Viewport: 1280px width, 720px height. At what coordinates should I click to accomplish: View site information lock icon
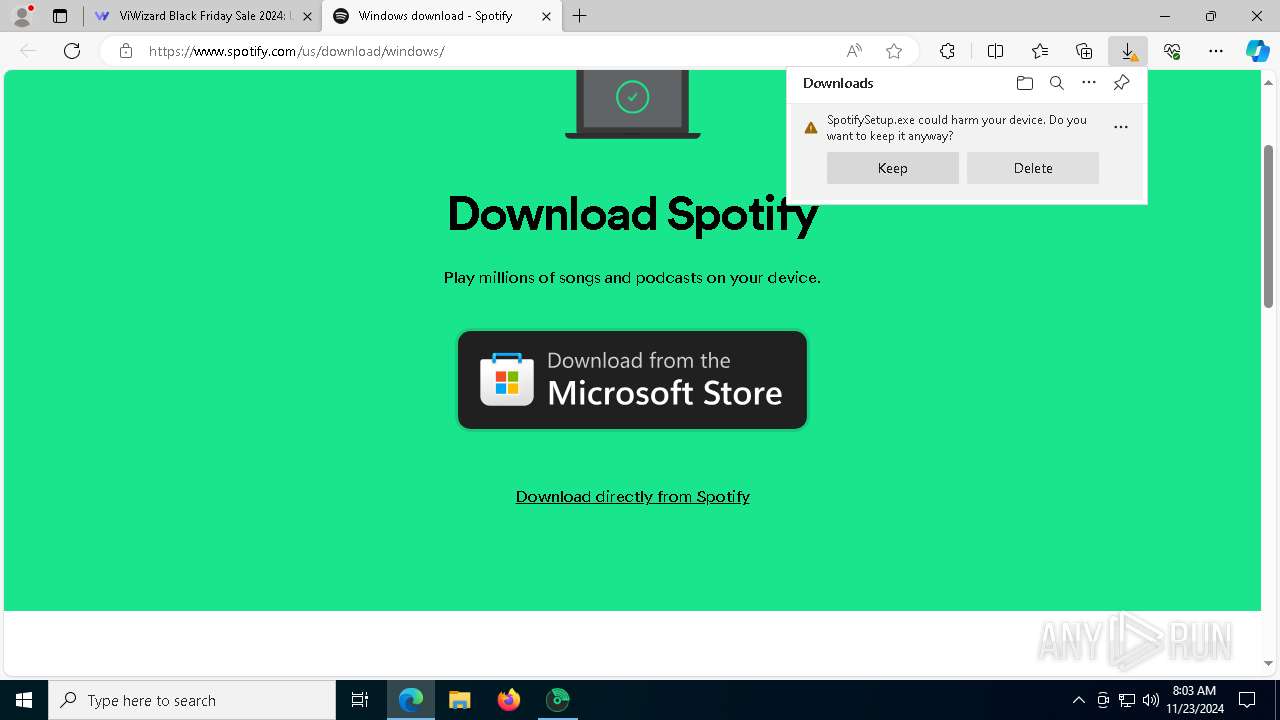[126, 51]
